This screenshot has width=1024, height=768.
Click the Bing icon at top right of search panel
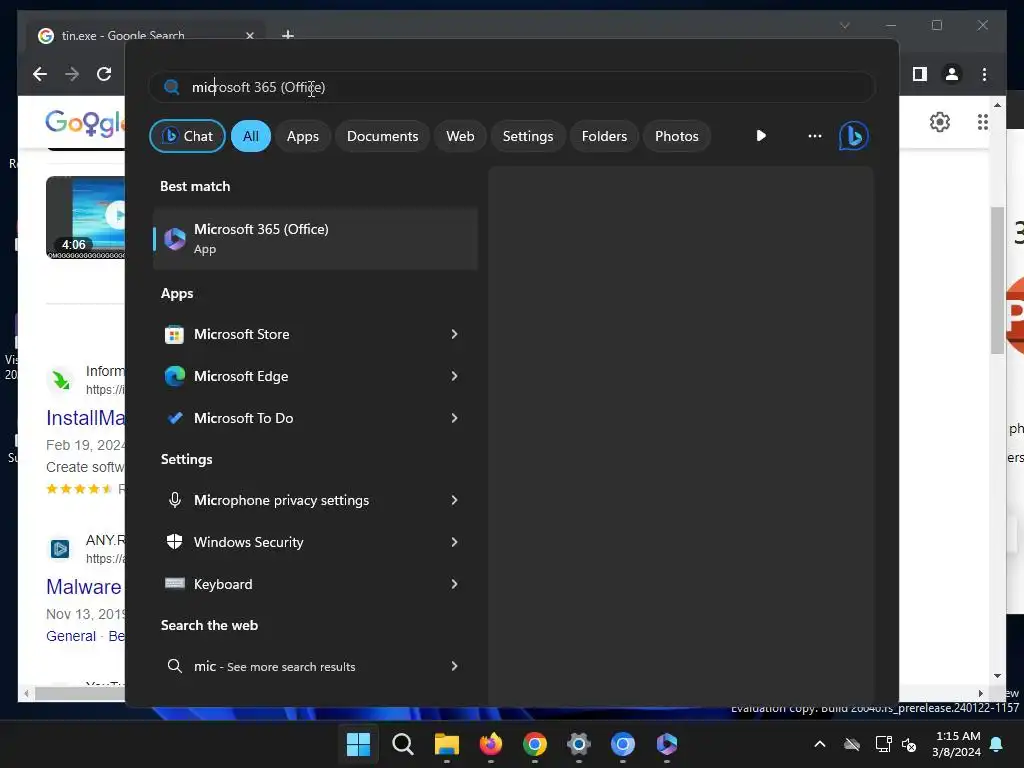pos(854,136)
